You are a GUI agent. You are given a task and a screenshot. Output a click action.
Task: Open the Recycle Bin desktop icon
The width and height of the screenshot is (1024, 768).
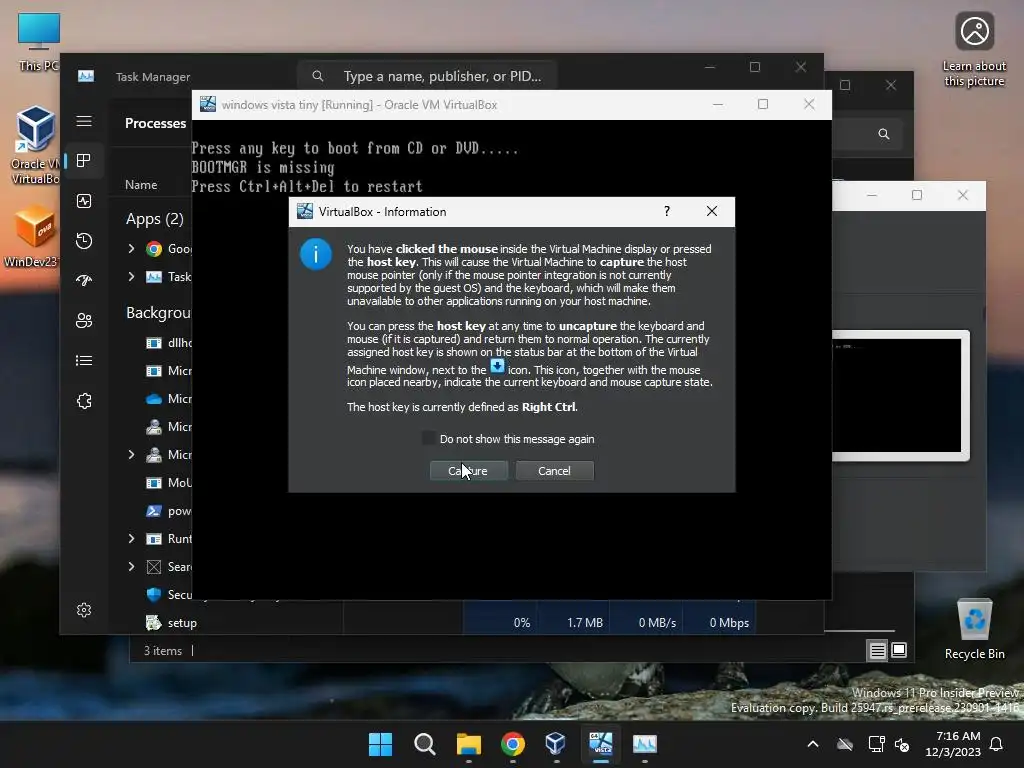[x=974, y=628]
